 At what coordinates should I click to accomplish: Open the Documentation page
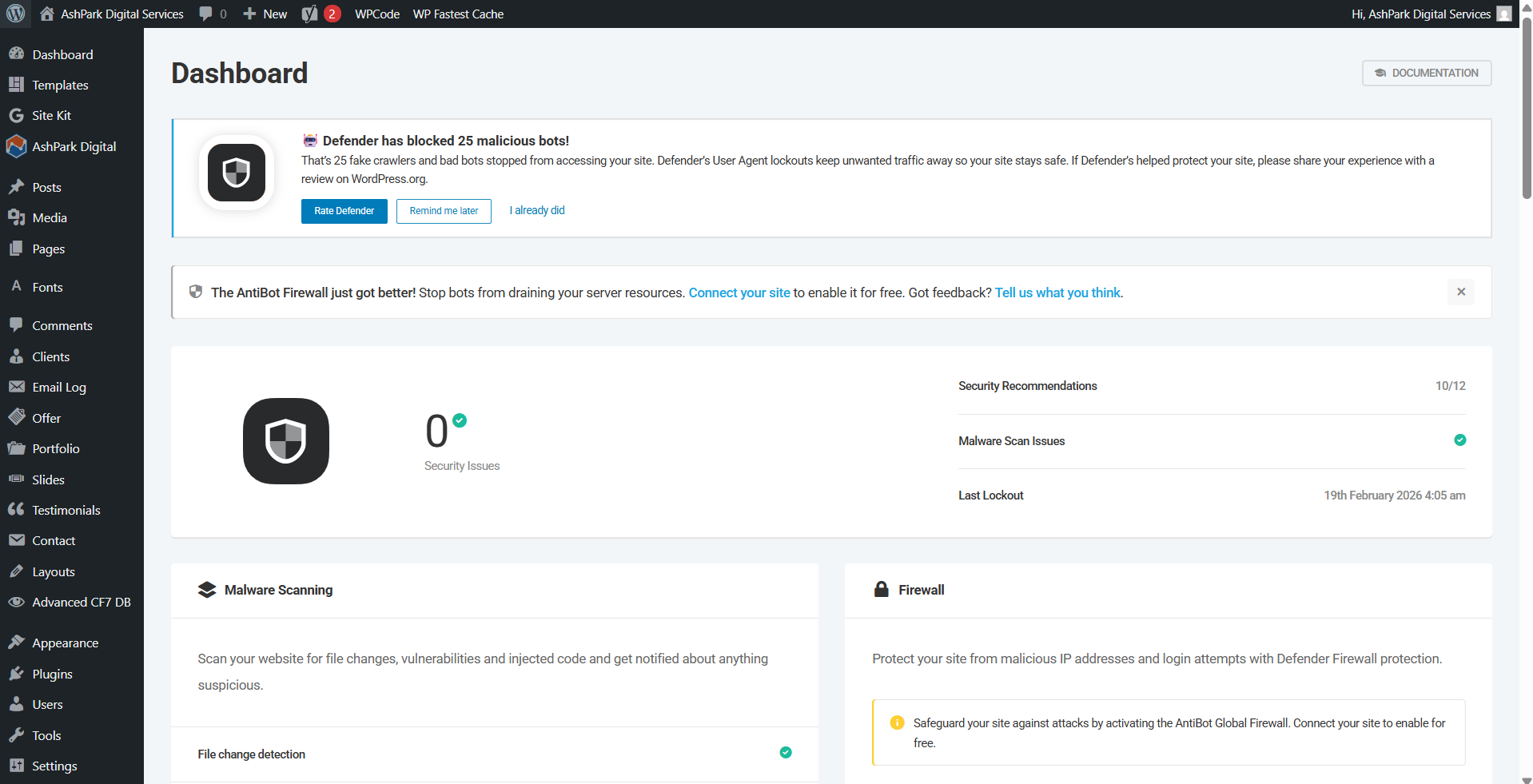pos(1426,73)
